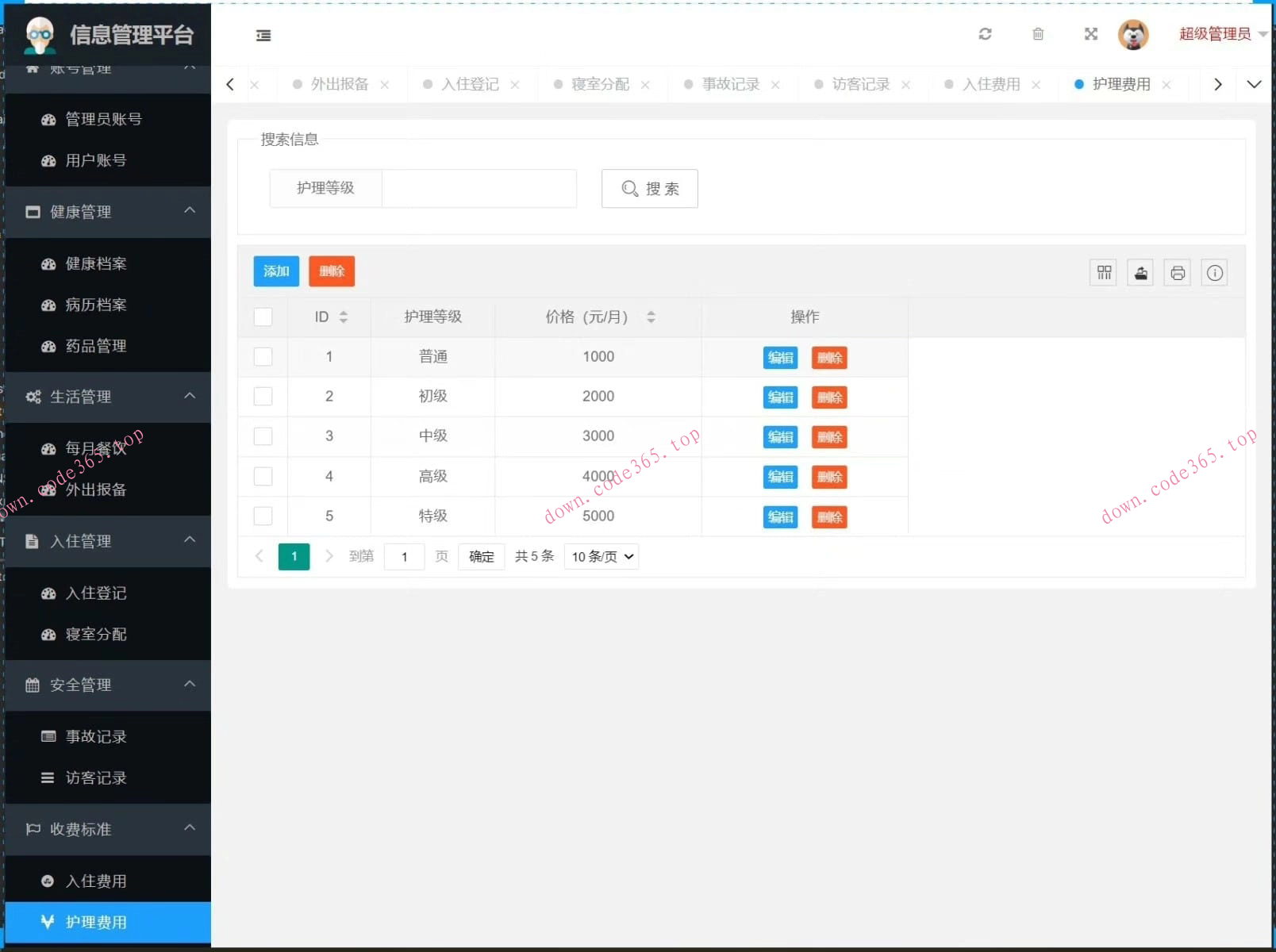This screenshot has height=952, width=1276.
Task: Click the column settings icon above the table
Action: tap(1103, 272)
